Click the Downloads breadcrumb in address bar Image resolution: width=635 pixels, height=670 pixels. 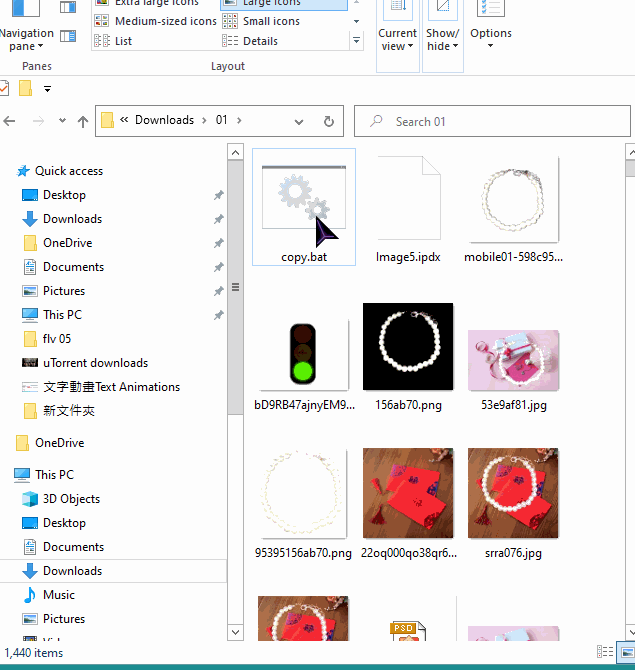click(165, 120)
